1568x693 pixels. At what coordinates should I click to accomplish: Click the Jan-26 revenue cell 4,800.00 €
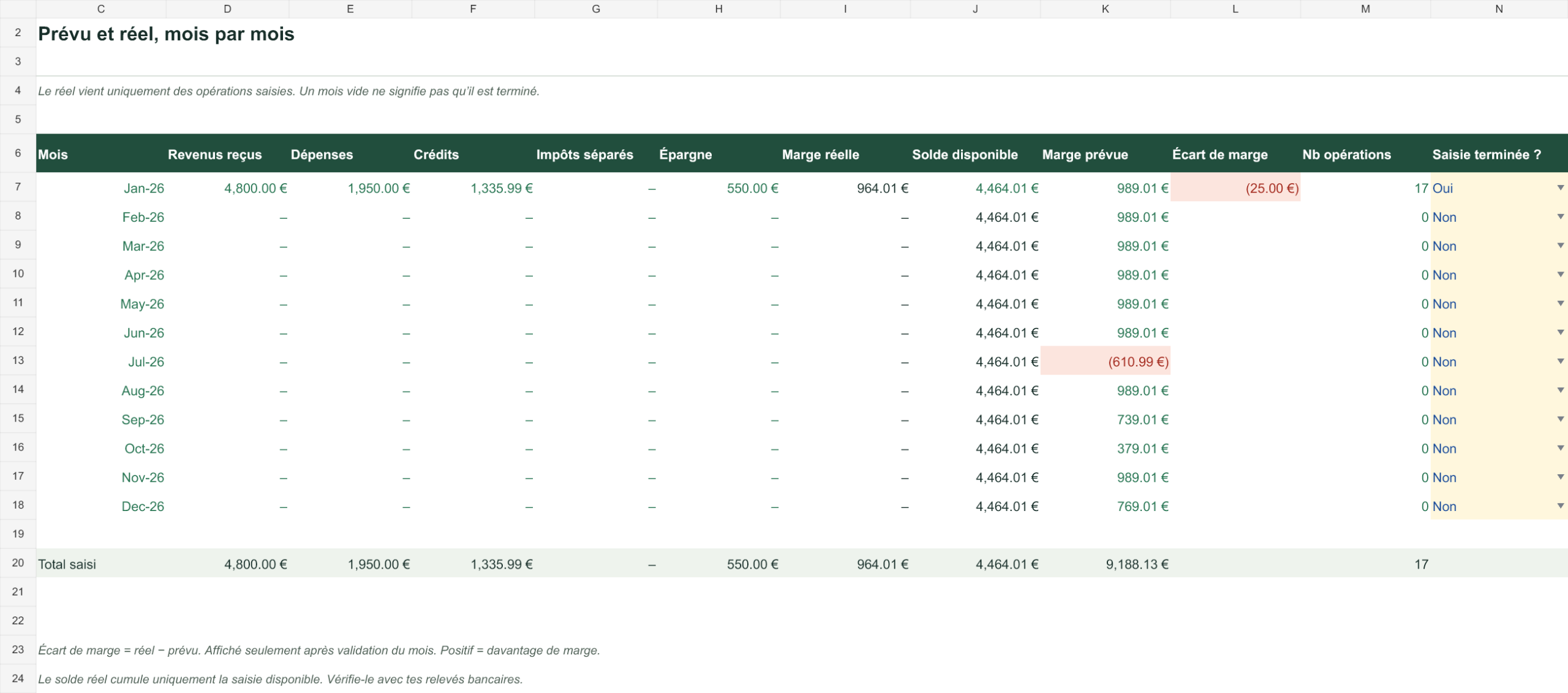click(227, 188)
